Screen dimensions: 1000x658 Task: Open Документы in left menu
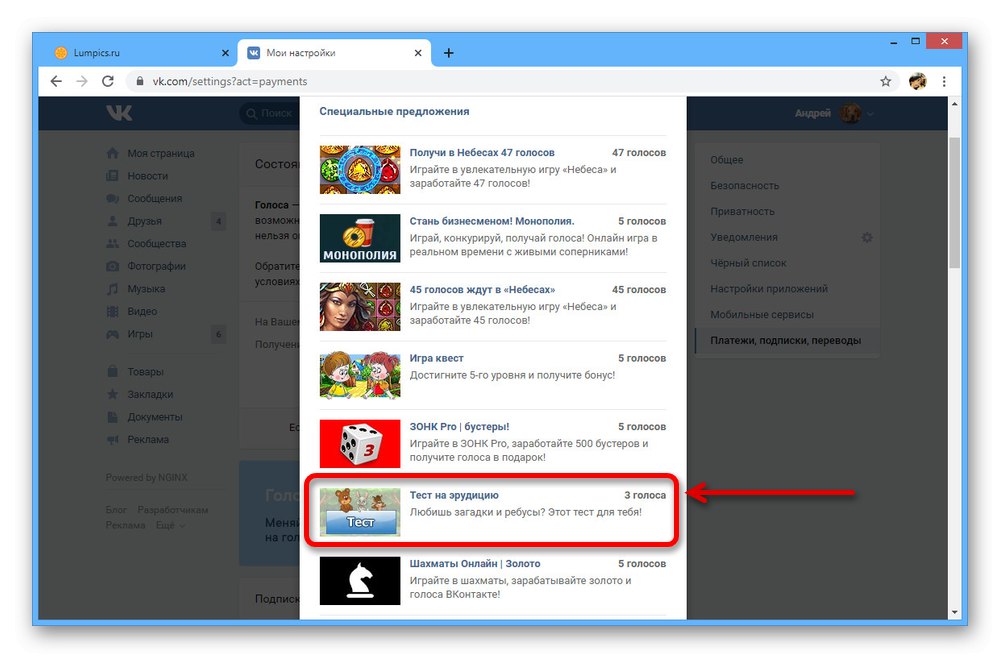[144, 417]
